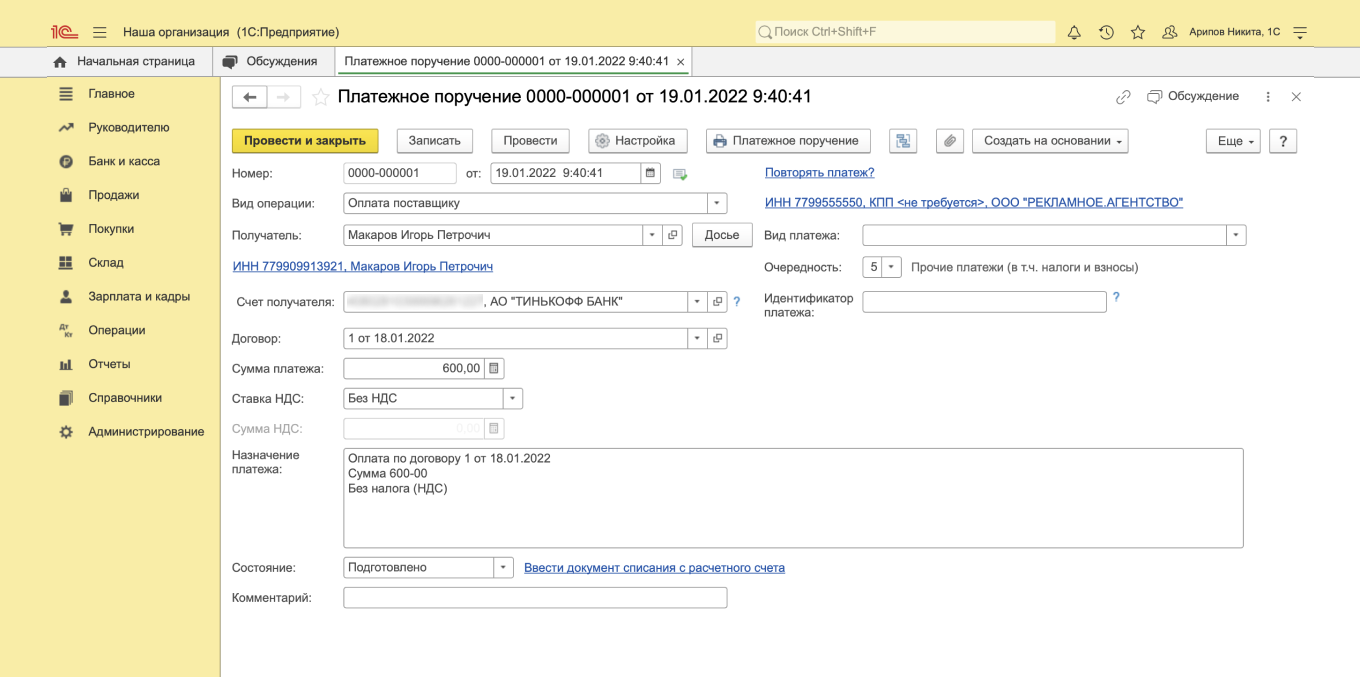Image resolution: width=1360 pixels, height=677 pixels.
Task: Open Банк и касса sidebar section
Action: 124,161
